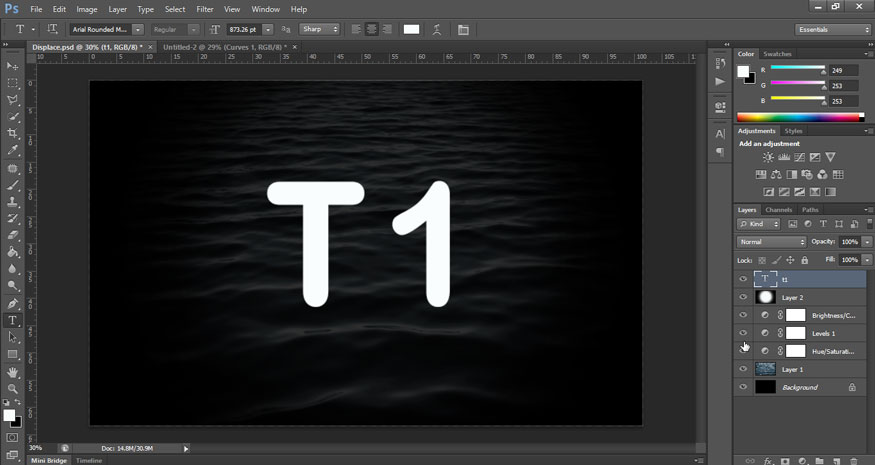Screen dimensions: 875x465
Task: Click the Create Warped Text icon
Action: (436, 30)
